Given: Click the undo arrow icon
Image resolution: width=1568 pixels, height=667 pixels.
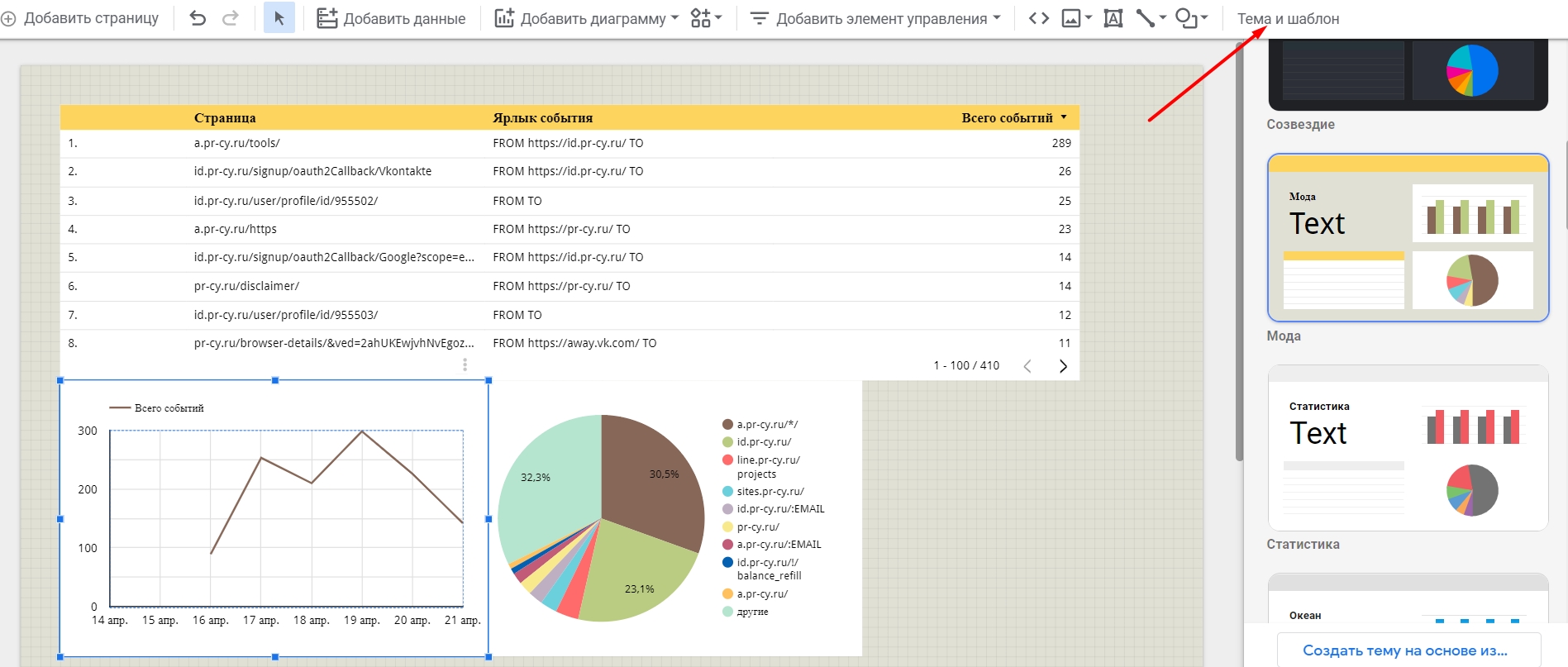Looking at the screenshot, I should (198, 18).
